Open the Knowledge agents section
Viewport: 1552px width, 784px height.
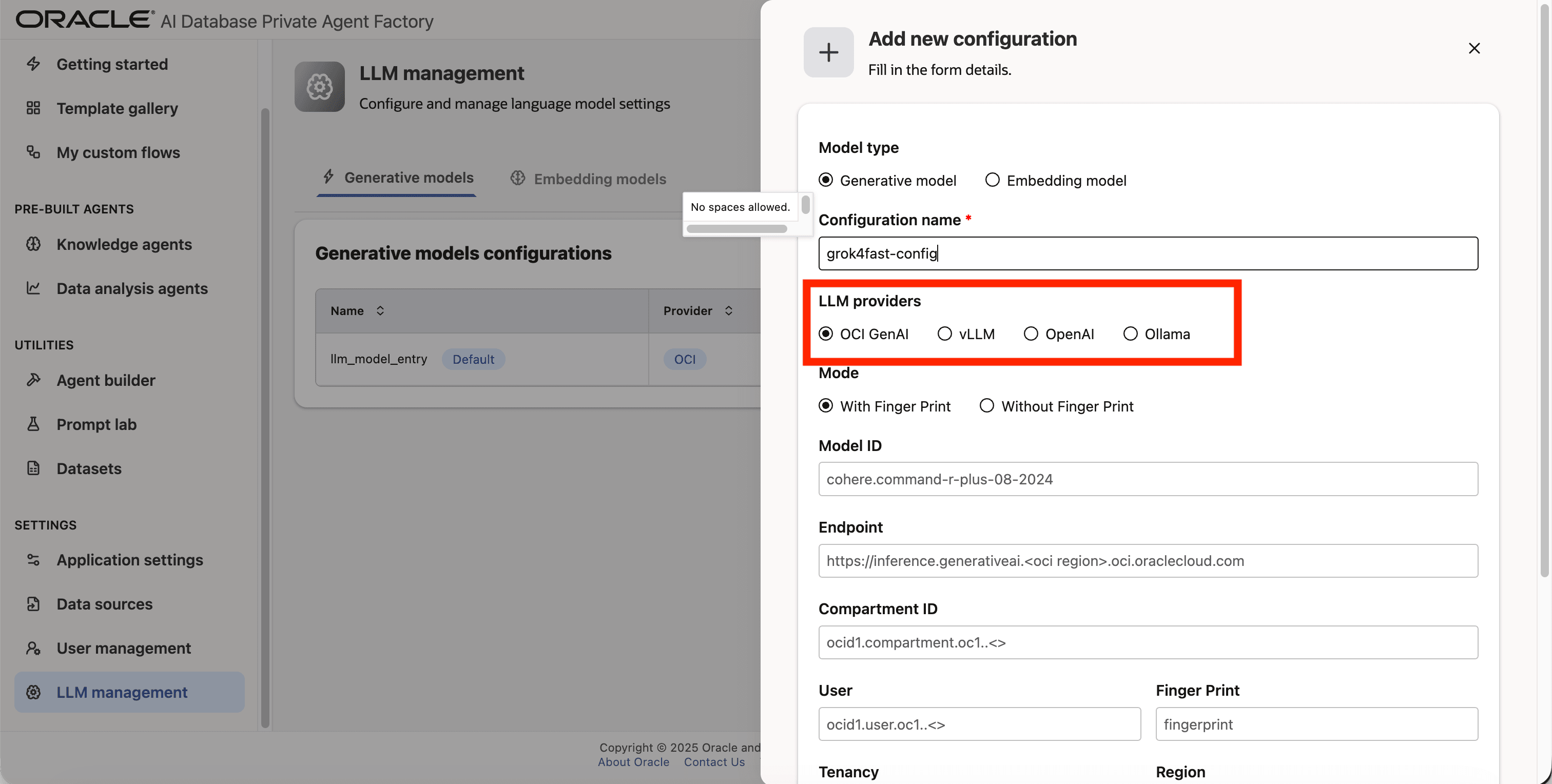click(x=124, y=244)
